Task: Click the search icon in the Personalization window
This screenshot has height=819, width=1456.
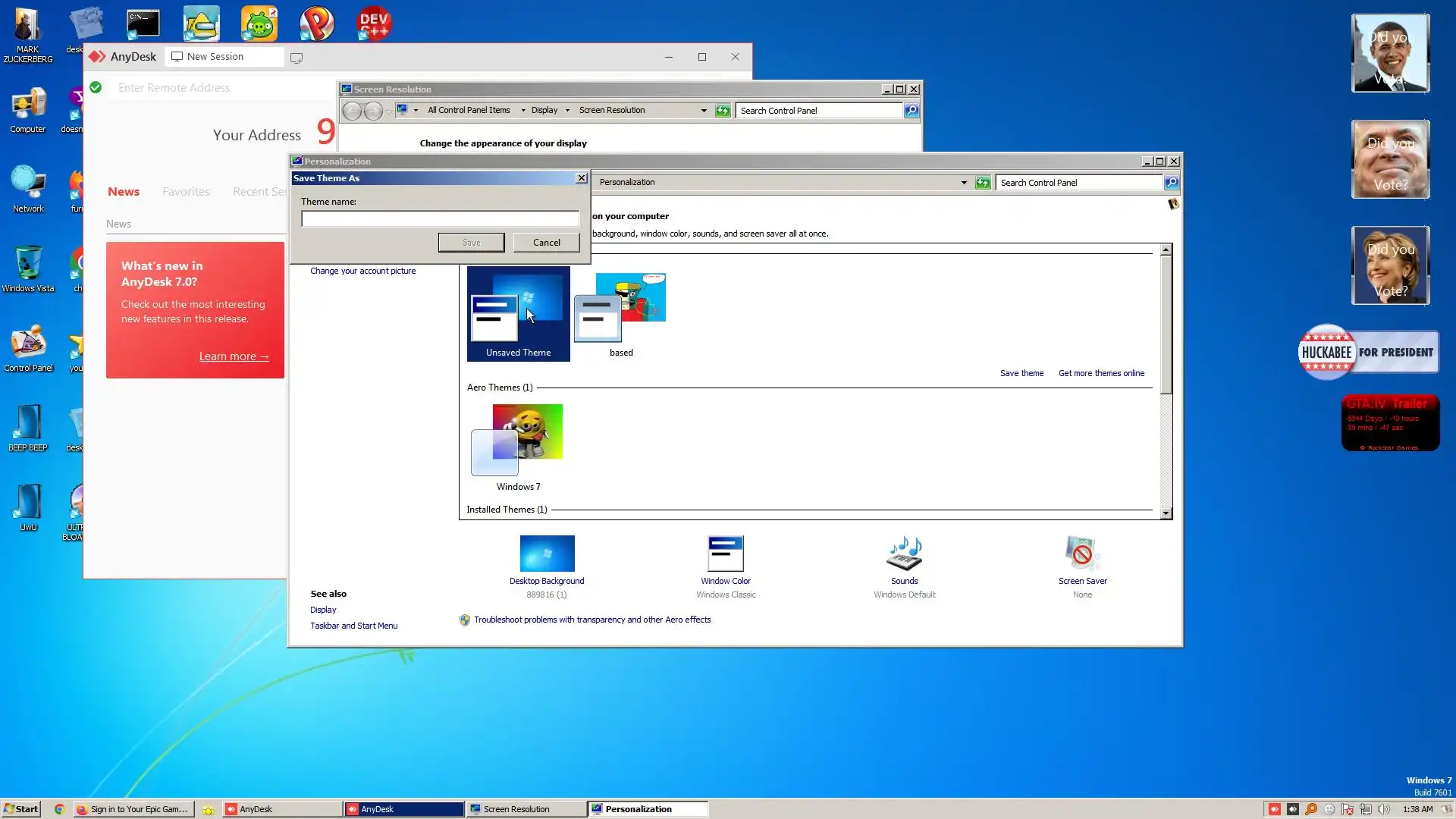Action: (1172, 183)
